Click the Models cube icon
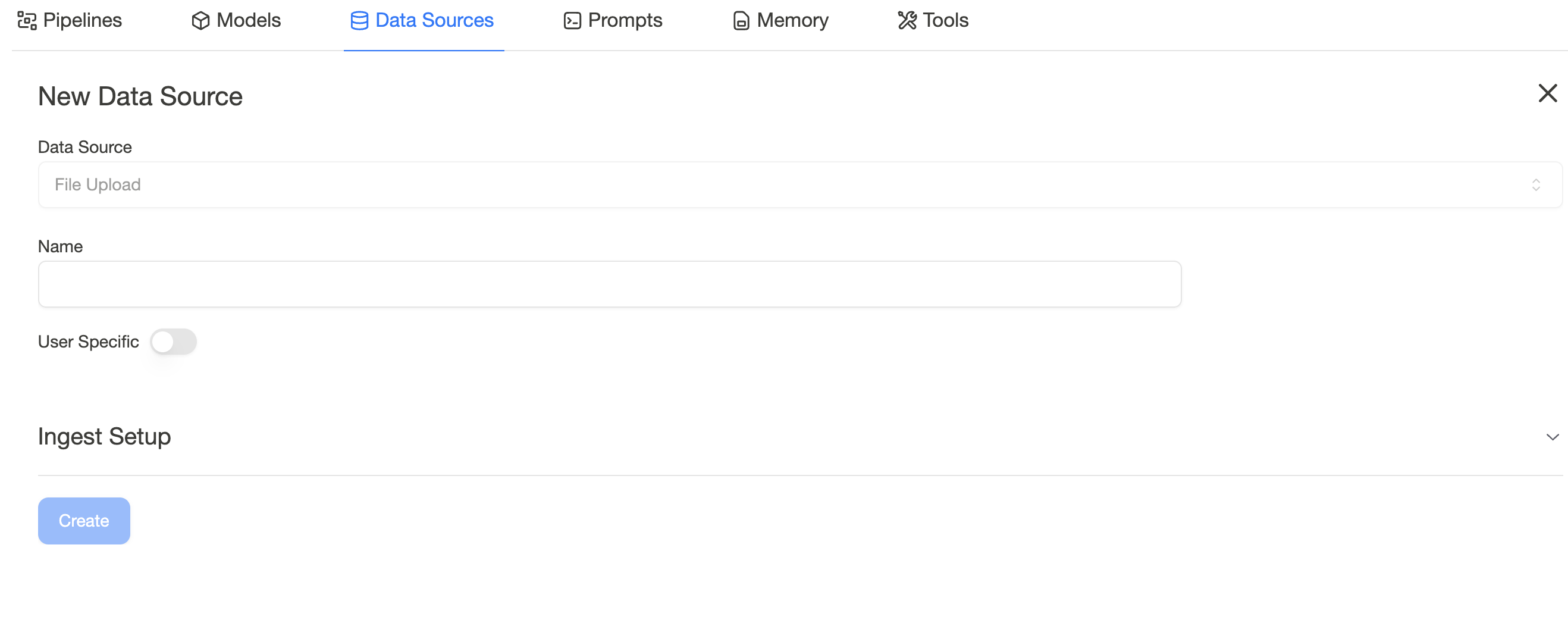The height and width of the screenshot is (626, 1568). point(200,21)
